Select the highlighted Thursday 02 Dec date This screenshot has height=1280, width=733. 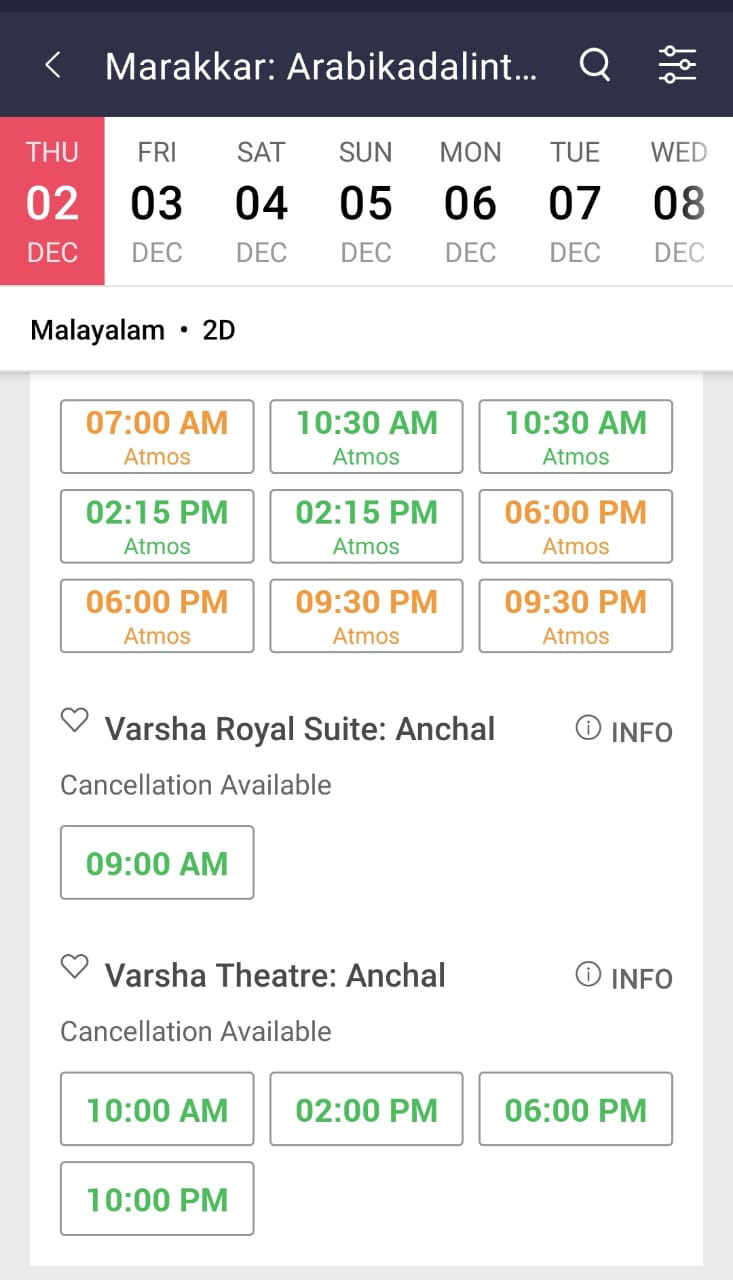pyautogui.click(x=52, y=202)
